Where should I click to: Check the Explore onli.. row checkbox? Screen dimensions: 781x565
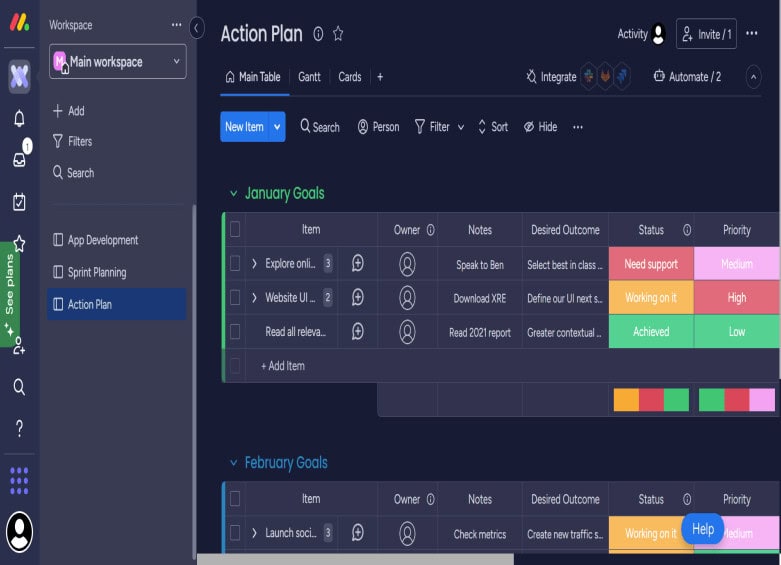tap(235, 264)
